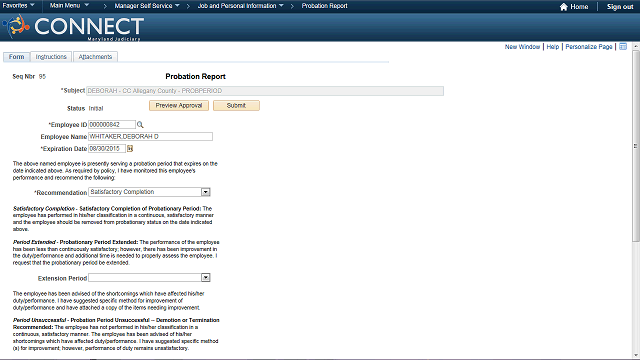Click the CONNECT Maryland Judiciary logo
This screenshot has width=640, height=360.
[73, 27]
